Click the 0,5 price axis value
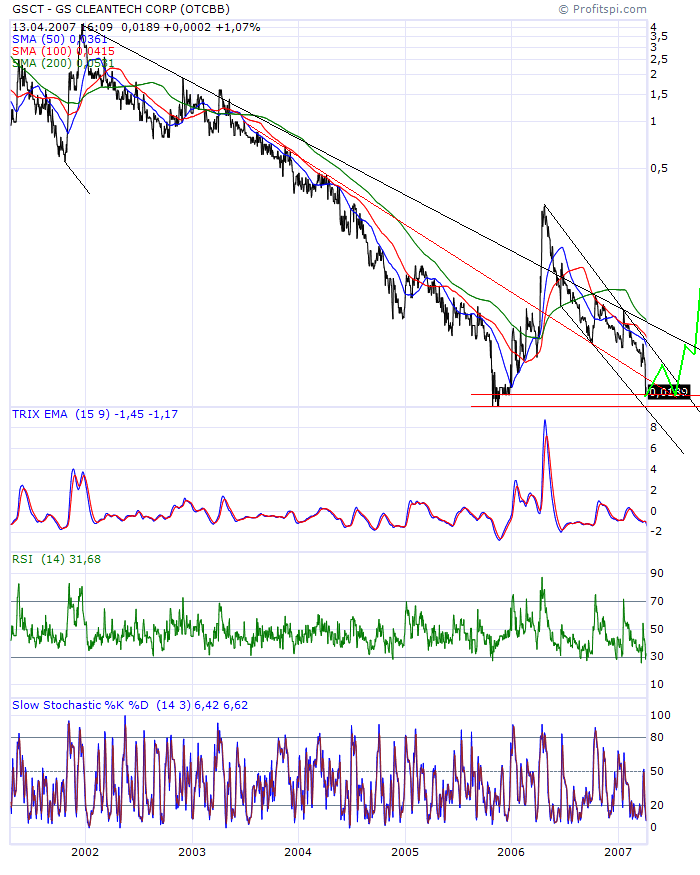 click(659, 169)
